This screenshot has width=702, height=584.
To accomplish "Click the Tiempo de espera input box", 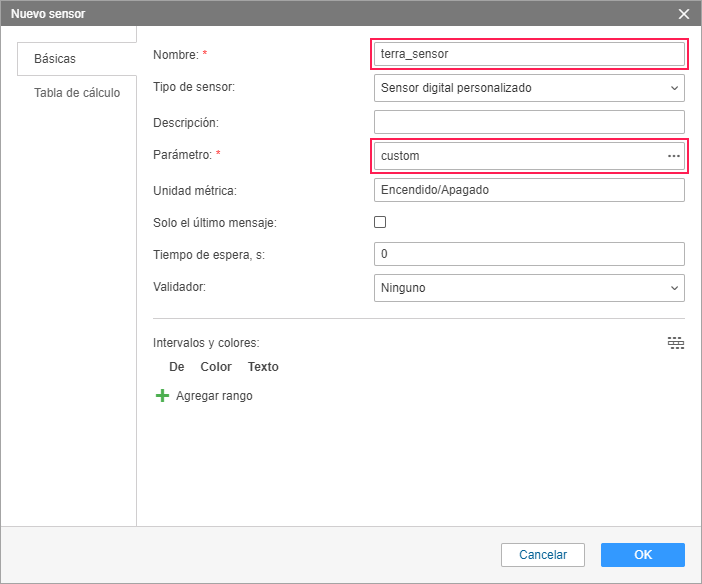I will [x=528, y=254].
